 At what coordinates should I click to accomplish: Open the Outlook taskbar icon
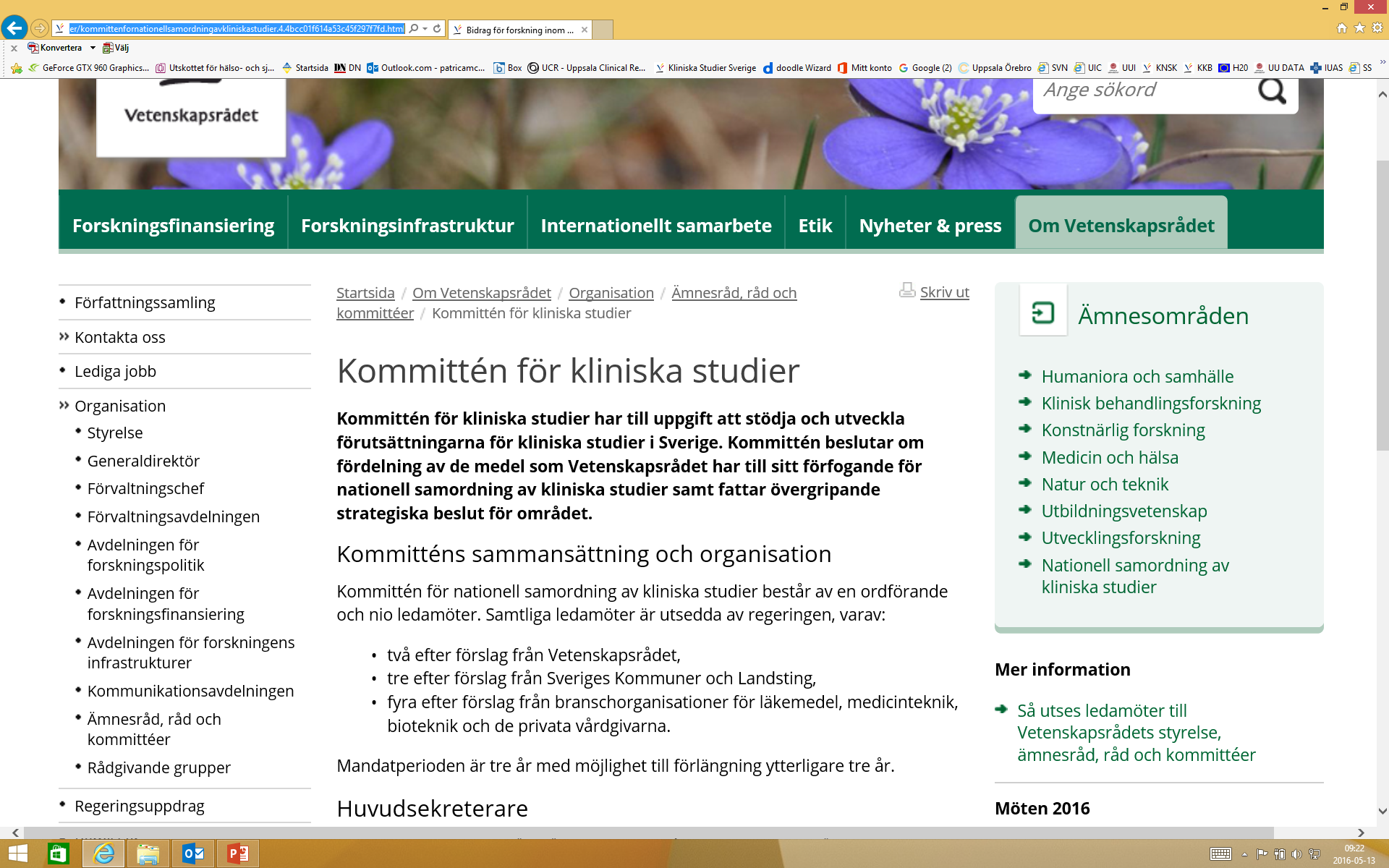coord(193,854)
